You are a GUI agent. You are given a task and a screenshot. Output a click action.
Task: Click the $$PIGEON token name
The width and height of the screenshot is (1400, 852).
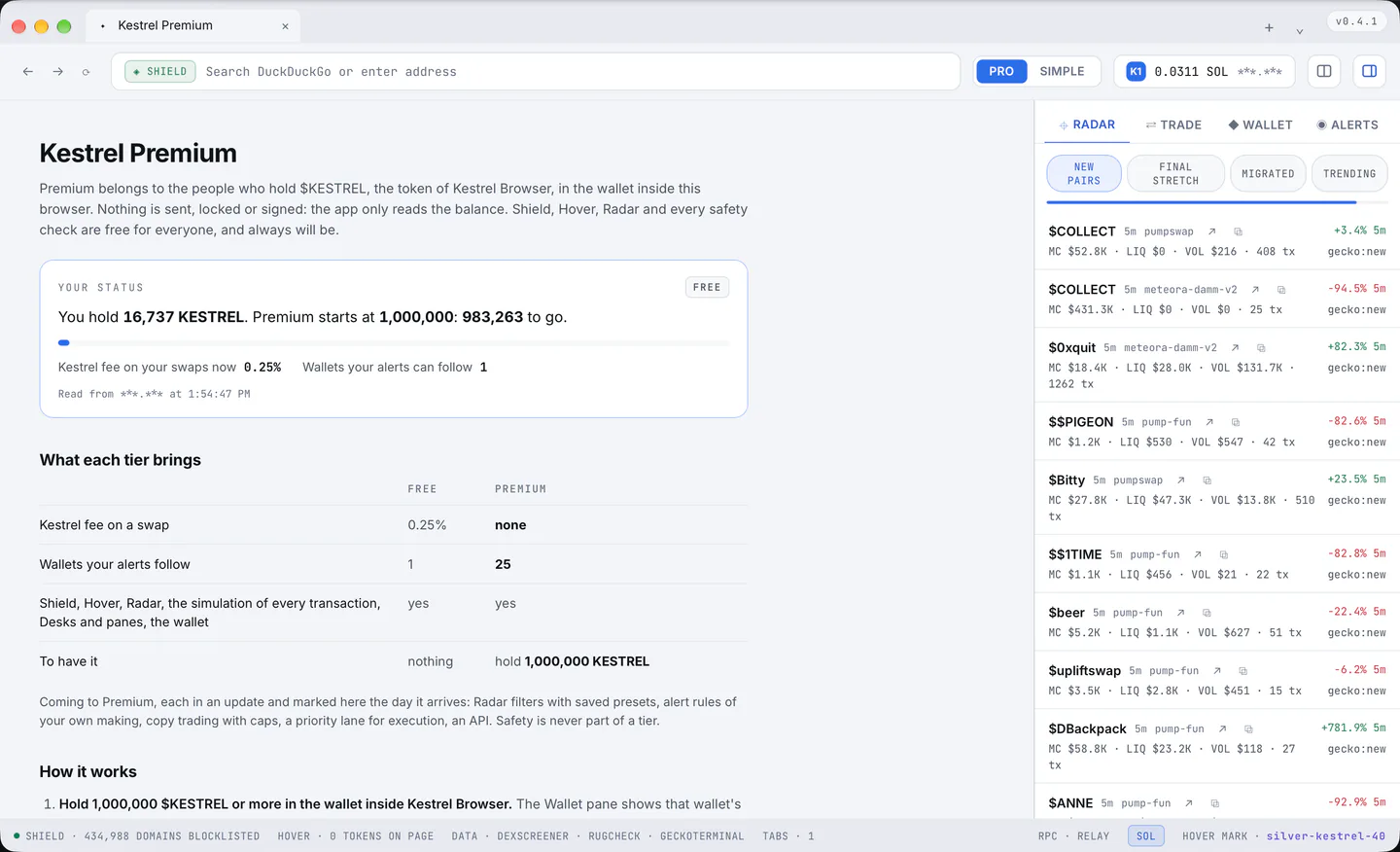(x=1081, y=422)
